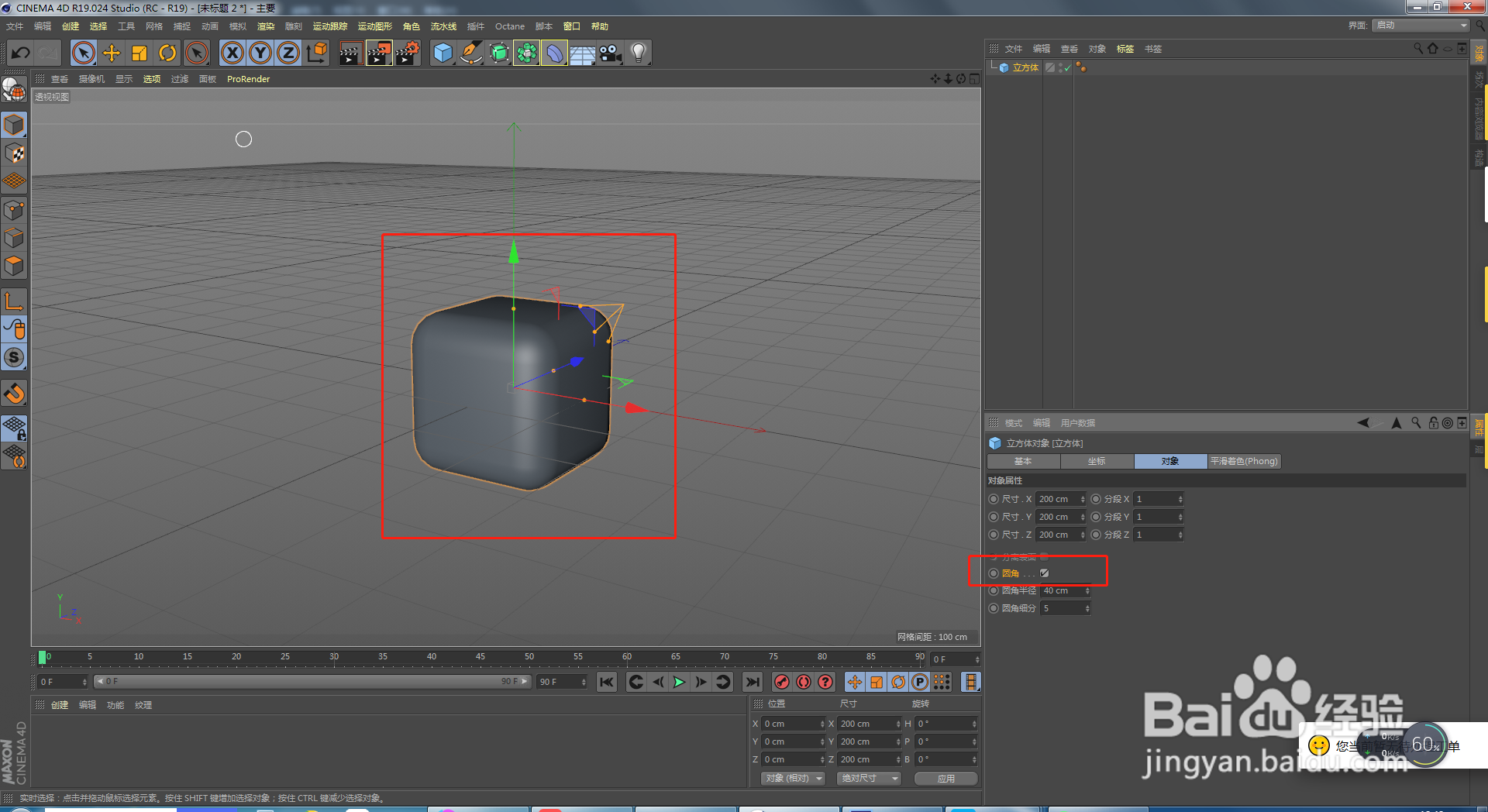Uncheck the 圆角 (fillet) checkbox
Screen dimensions: 1488x812
tap(1044, 573)
